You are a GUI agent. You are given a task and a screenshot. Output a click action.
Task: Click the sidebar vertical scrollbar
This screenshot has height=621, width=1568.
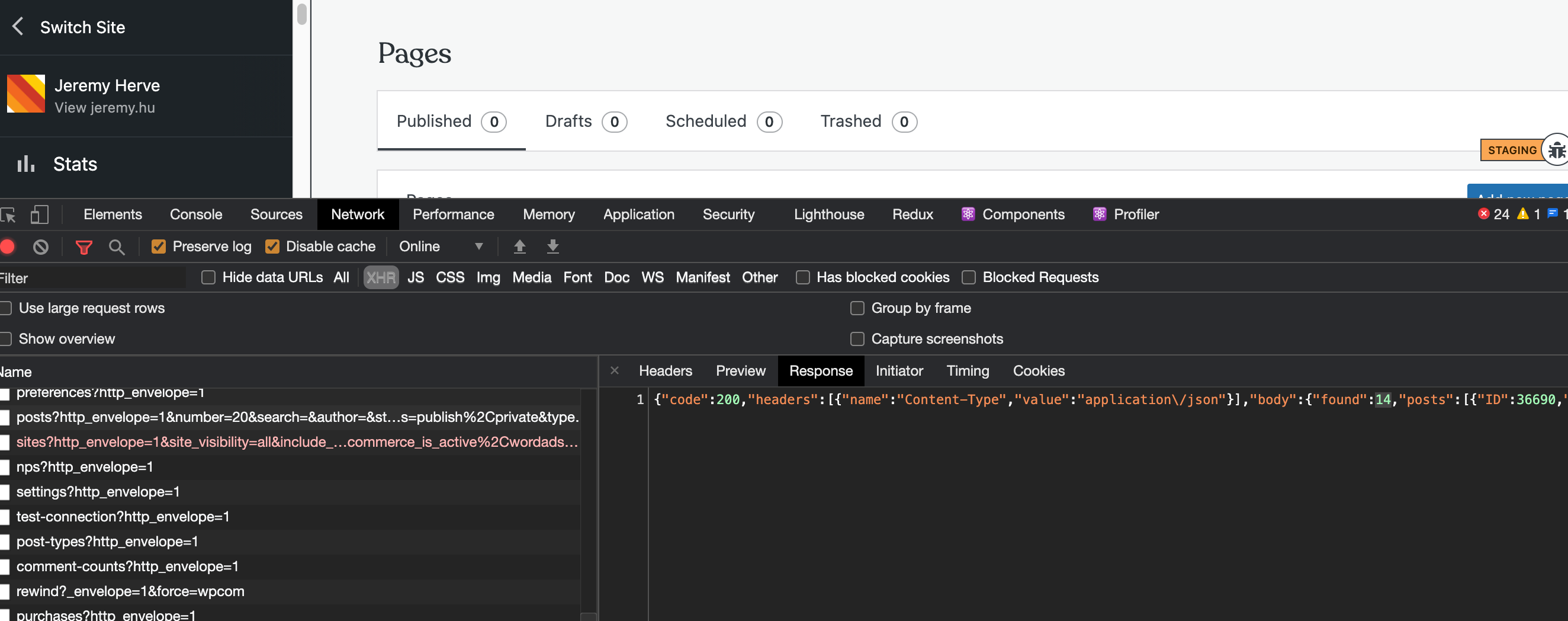point(301,14)
